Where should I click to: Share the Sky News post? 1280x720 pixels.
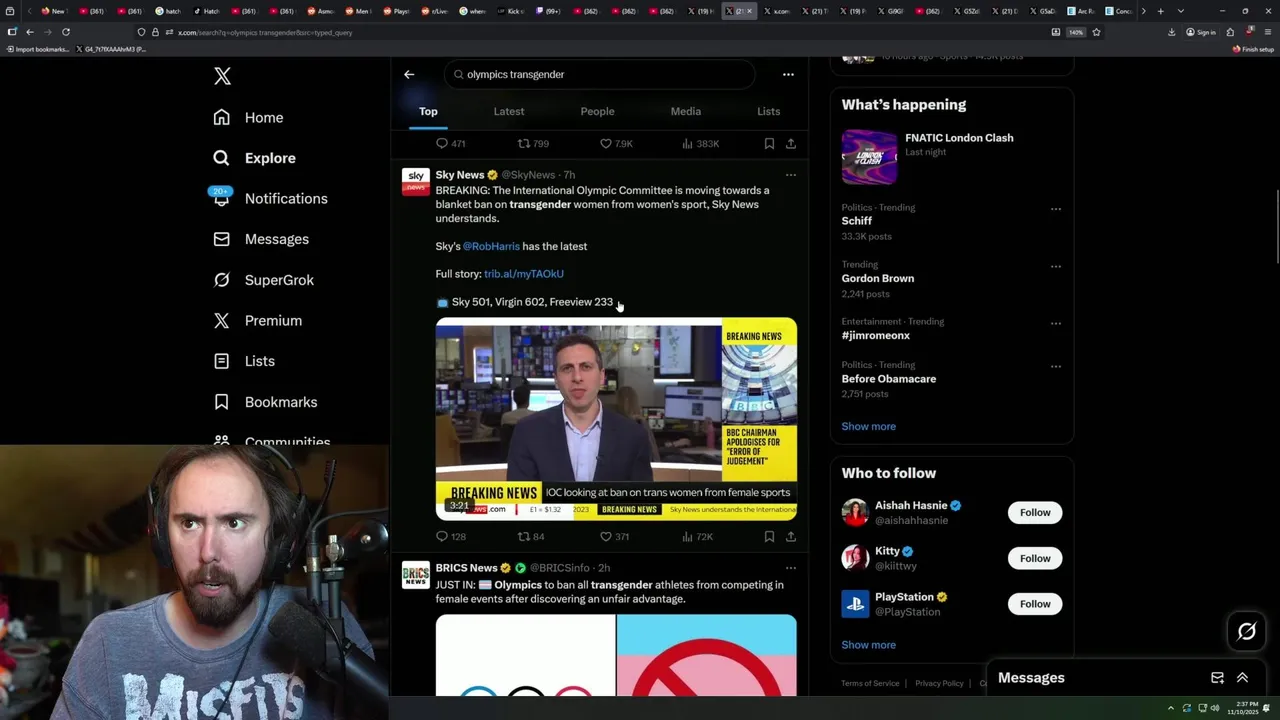(790, 537)
